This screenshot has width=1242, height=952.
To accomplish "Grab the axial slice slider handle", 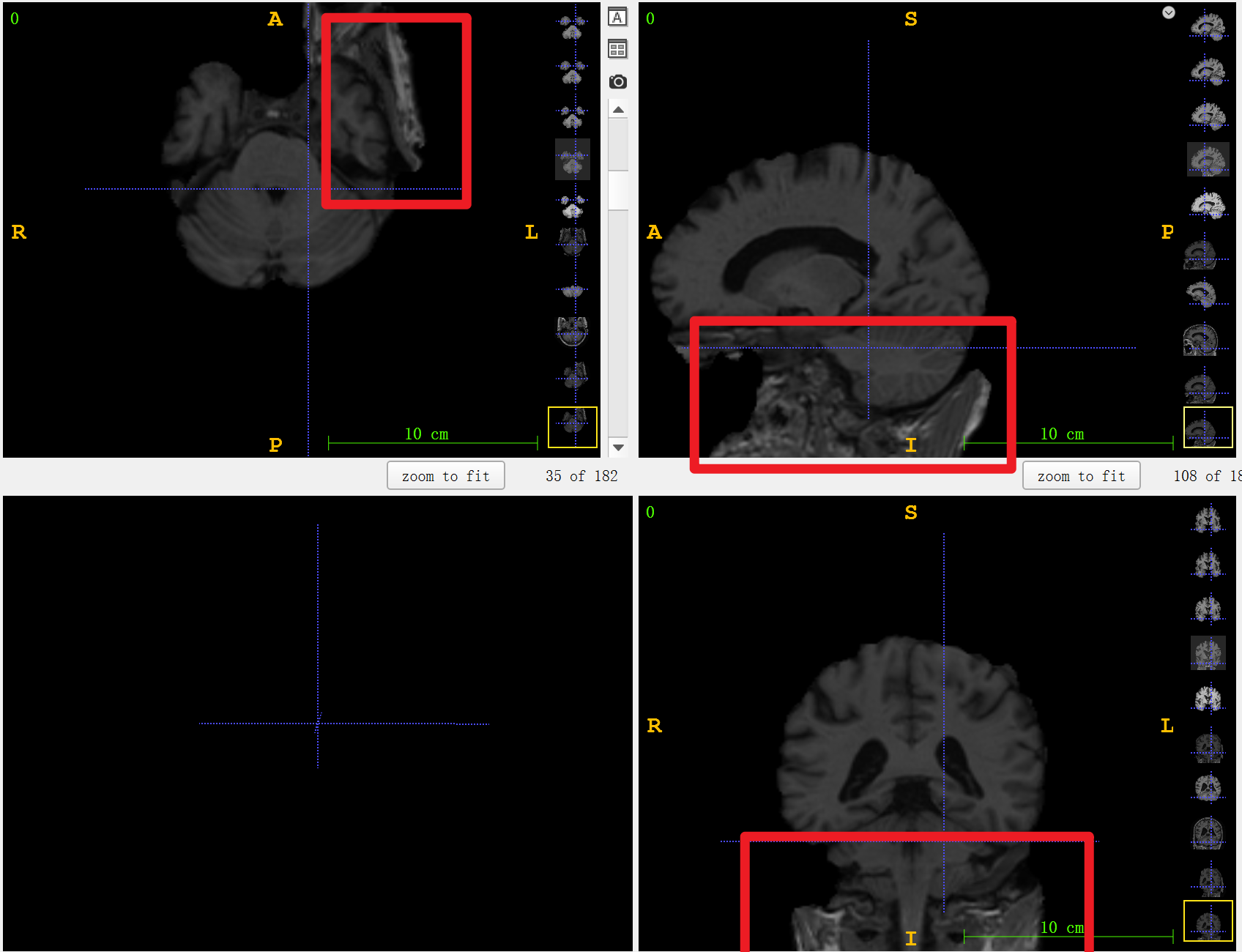I will pos(618,190).
